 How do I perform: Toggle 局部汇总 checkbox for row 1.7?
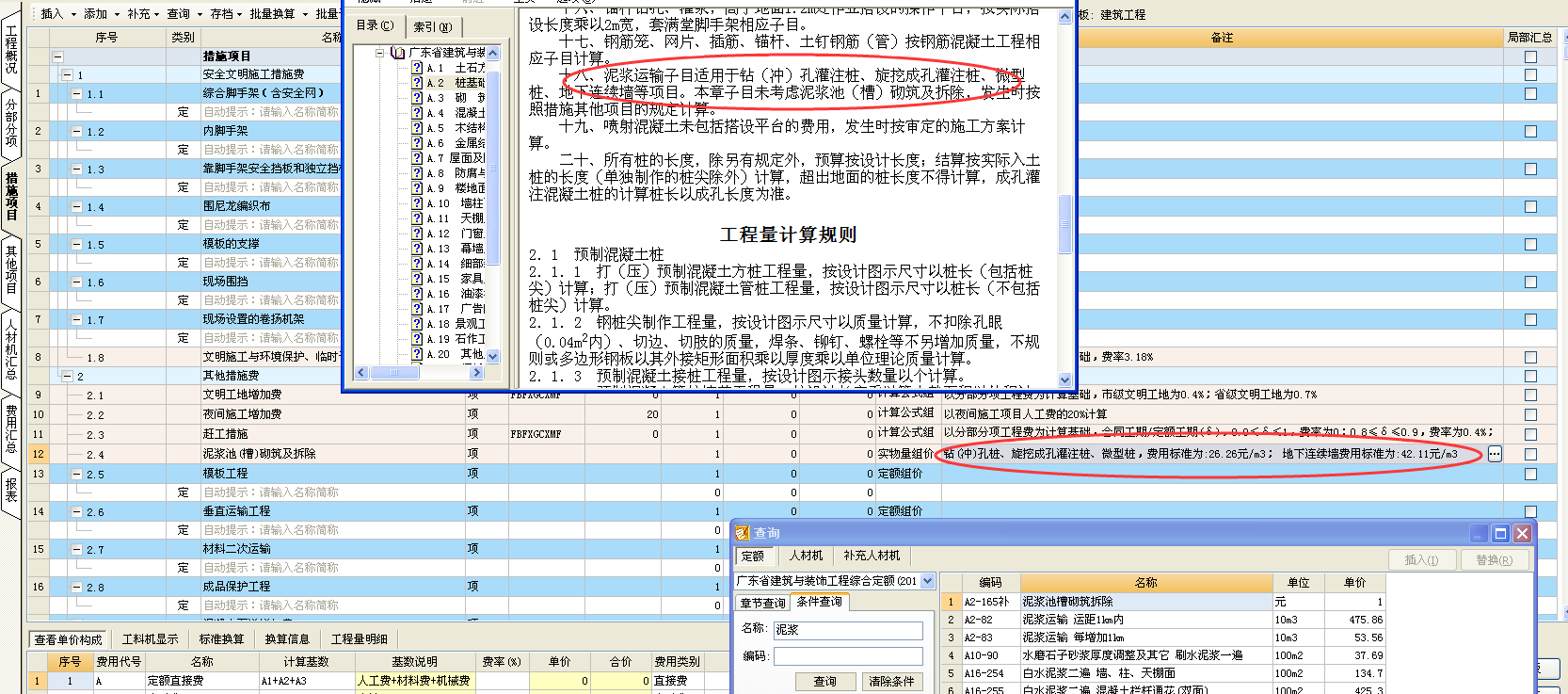tap(1530, 320)
